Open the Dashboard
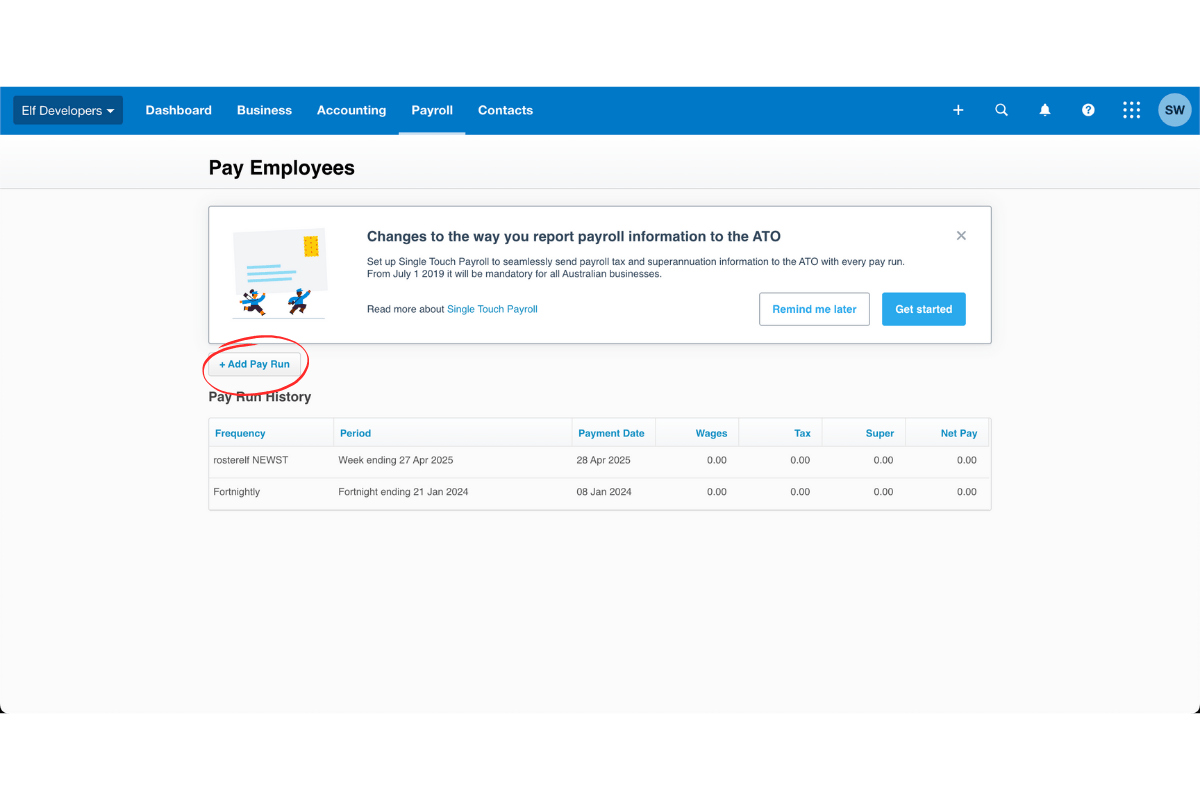The image size is (1200, 800). tap(178, 110)
